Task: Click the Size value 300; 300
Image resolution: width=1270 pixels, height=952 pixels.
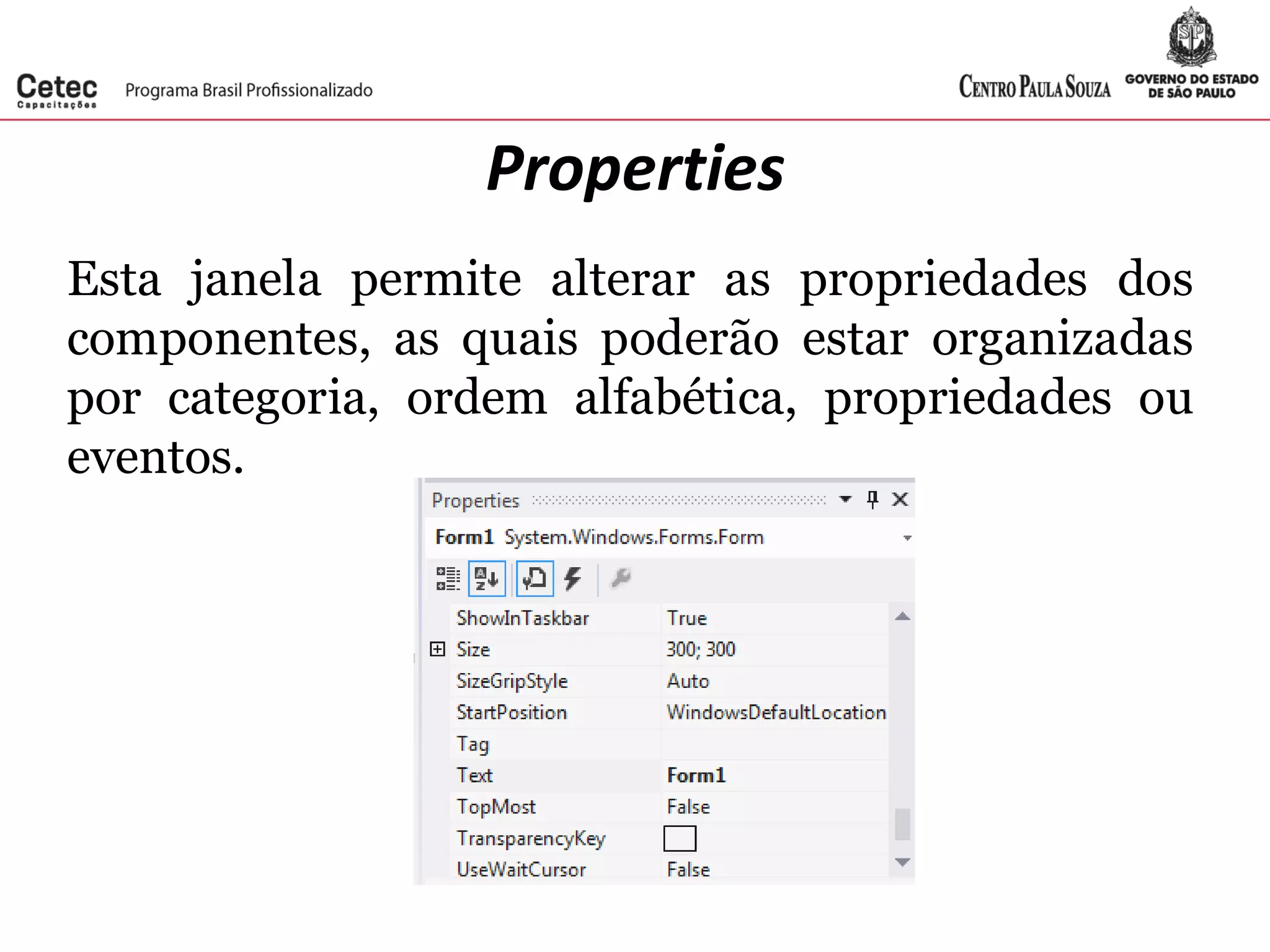Action: (701, 650)
